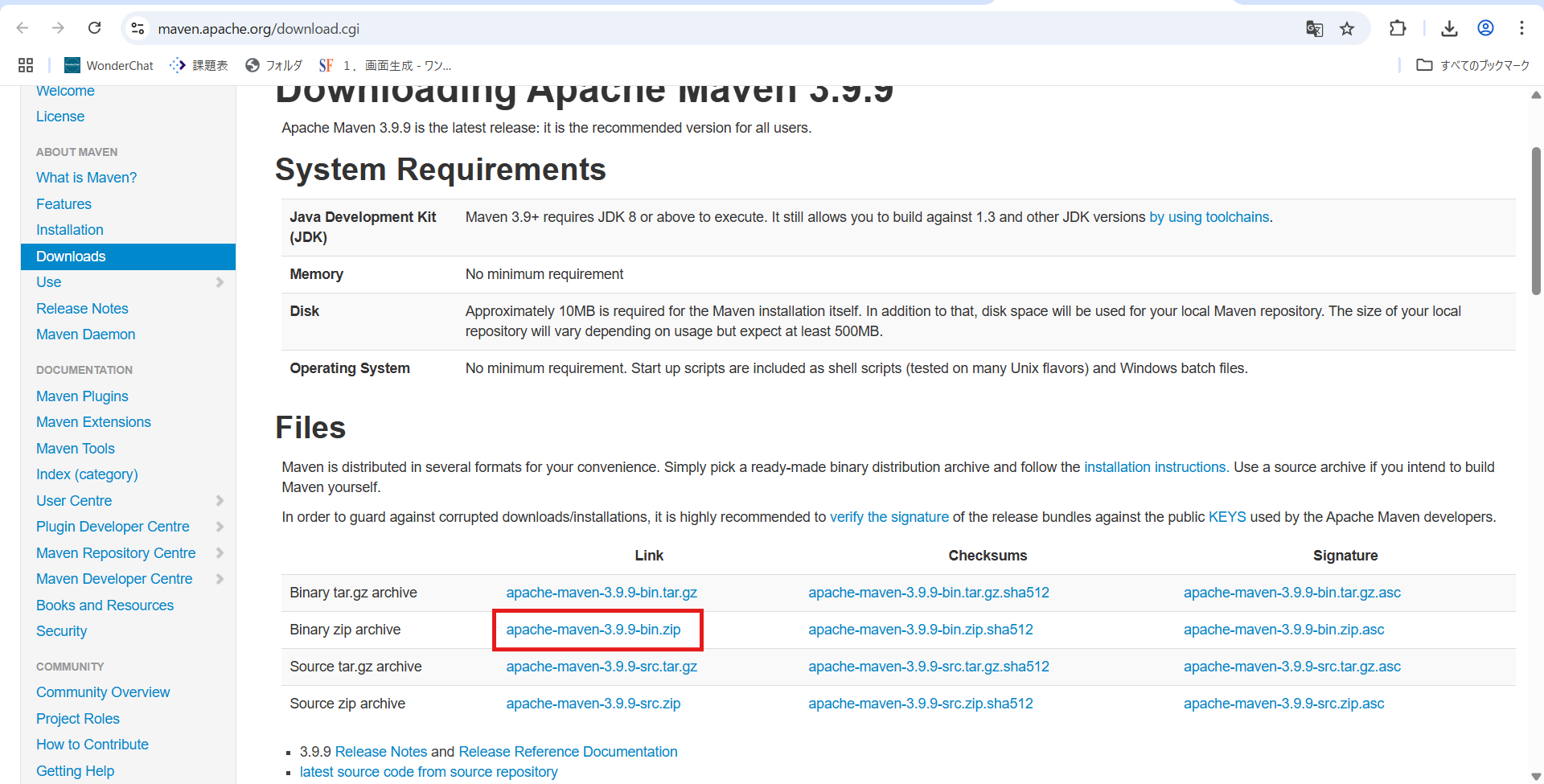Open the KEYS link
This screenshot has height=784, width=1544.
tap(1227, 517)
